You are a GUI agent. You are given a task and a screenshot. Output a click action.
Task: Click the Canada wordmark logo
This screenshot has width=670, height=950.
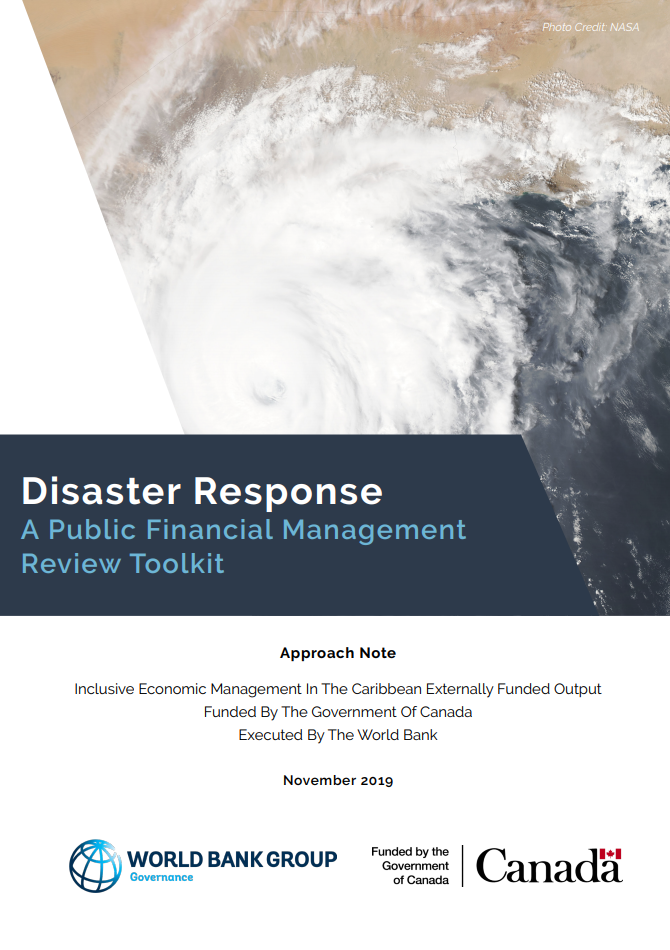point(549,866)
